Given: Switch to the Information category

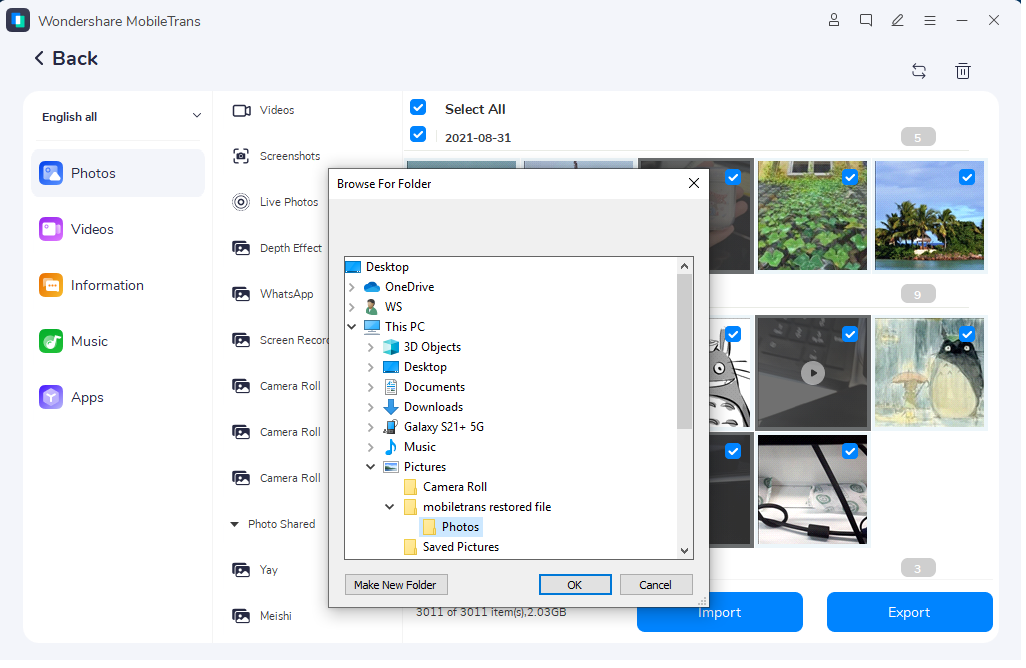Looking at the screenshot, I should click(107, 285).
